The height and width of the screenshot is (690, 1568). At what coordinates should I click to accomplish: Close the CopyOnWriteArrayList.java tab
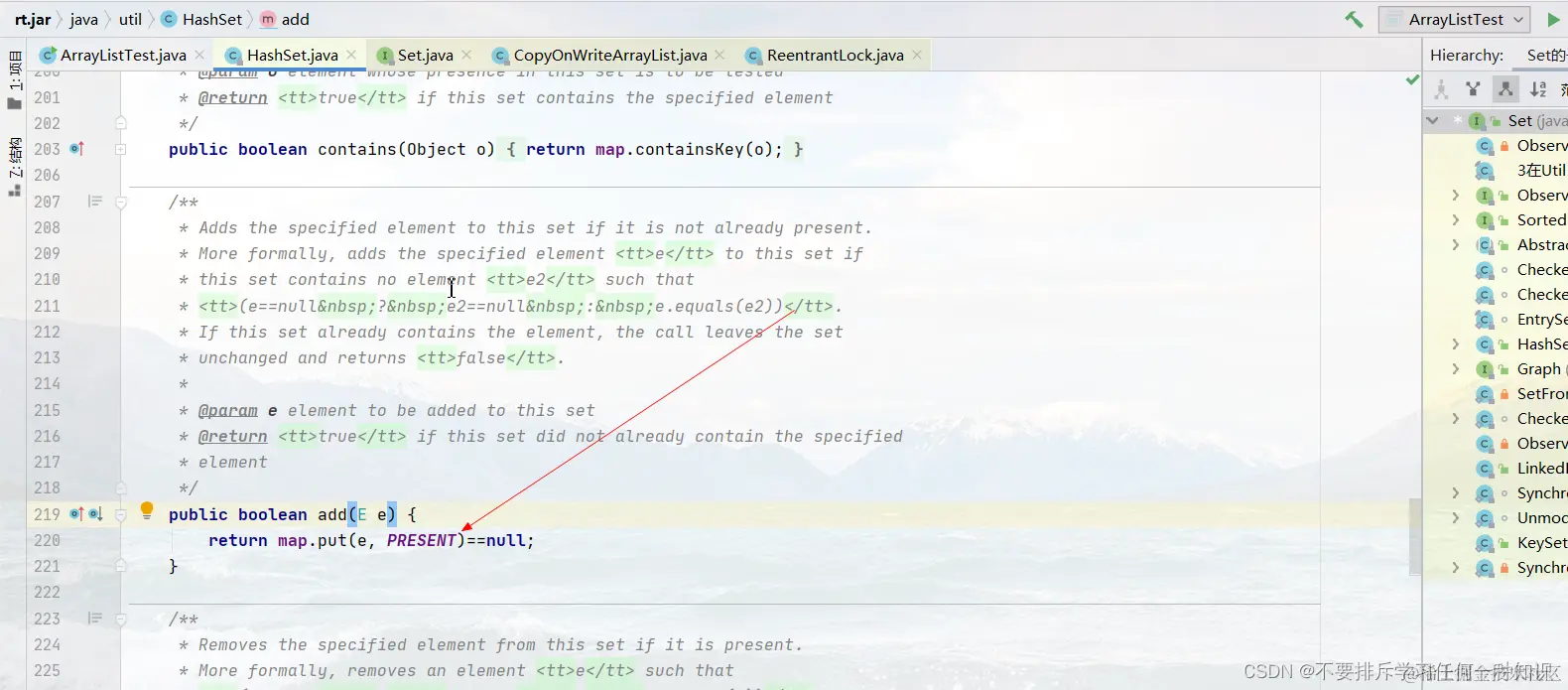[x=719, y=55]
